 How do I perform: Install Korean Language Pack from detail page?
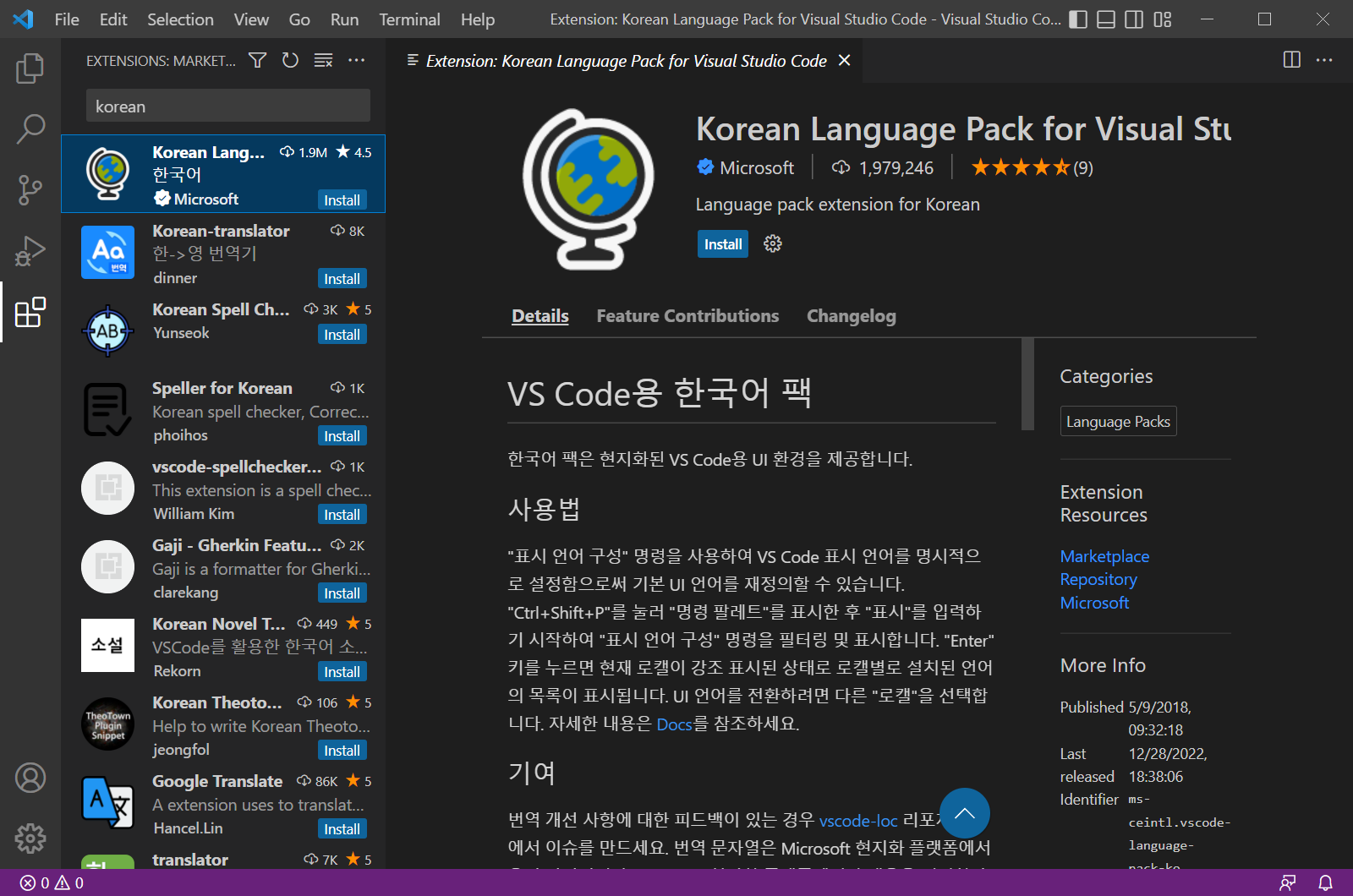[723, 244]
